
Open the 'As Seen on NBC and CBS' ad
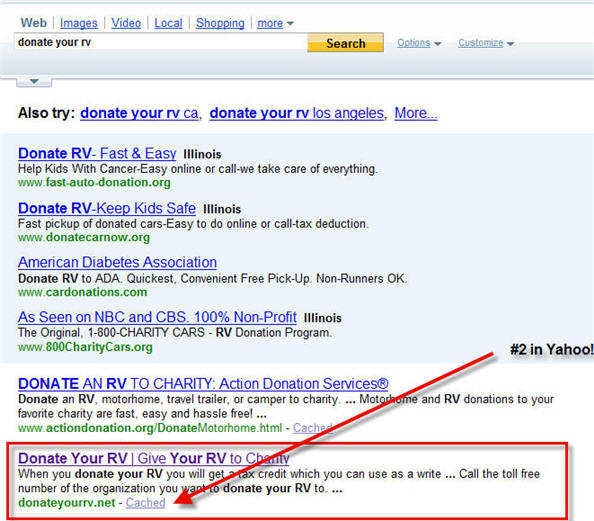pyautogui.click(x=157, y=317)
